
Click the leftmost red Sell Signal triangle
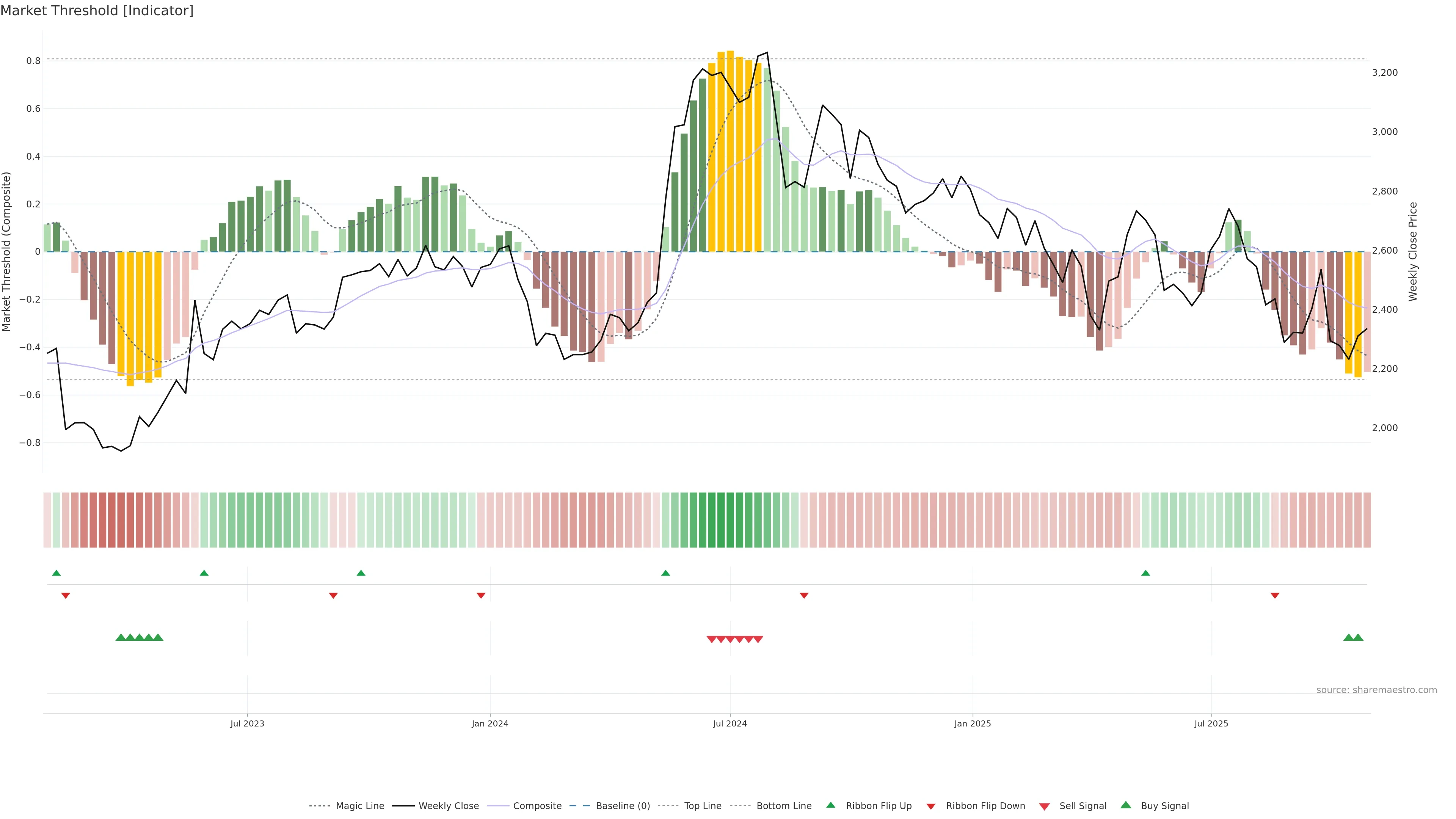click(712, 639)
